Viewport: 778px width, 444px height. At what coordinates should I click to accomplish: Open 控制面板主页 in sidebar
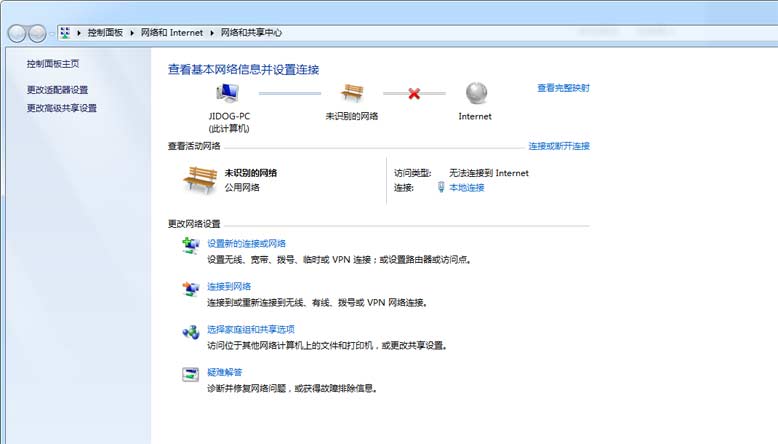tap(53, 63)
